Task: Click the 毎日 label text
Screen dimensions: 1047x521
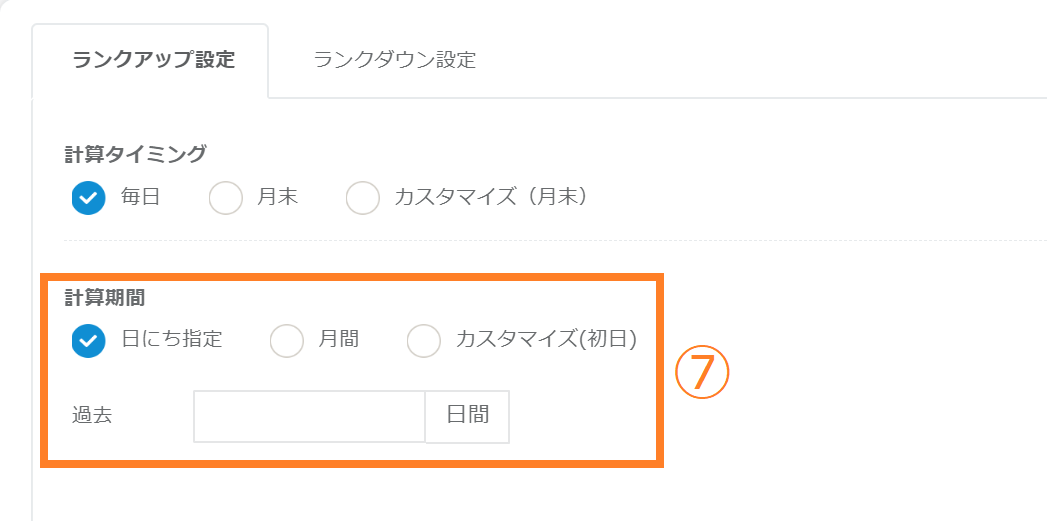Action: click(140, 198)
